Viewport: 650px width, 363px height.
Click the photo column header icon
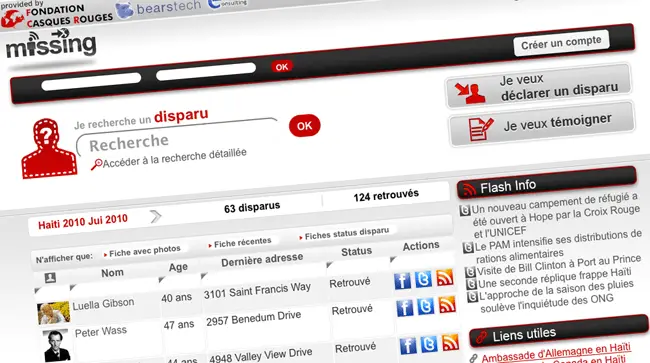(50, 278)
